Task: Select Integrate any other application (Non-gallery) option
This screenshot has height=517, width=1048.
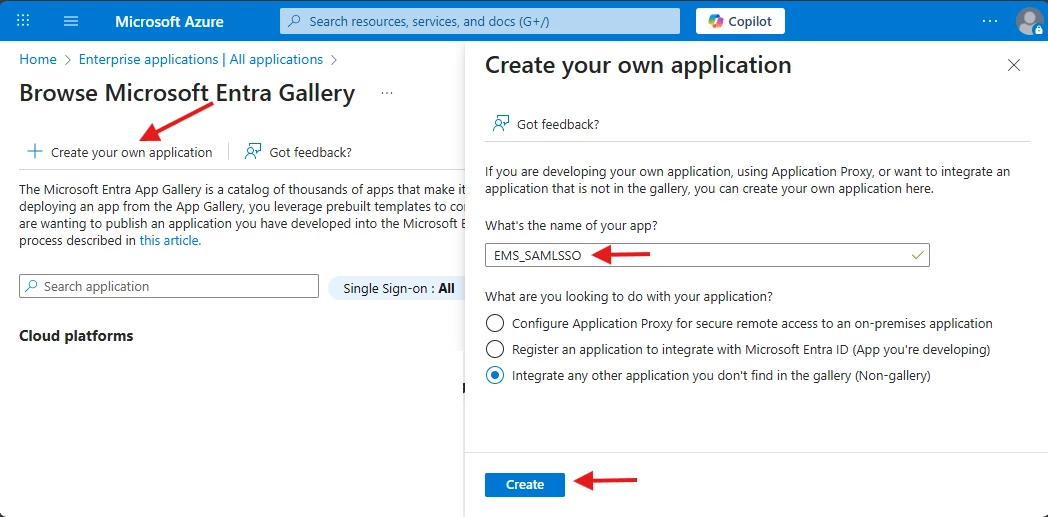Action: coord(495,375)
